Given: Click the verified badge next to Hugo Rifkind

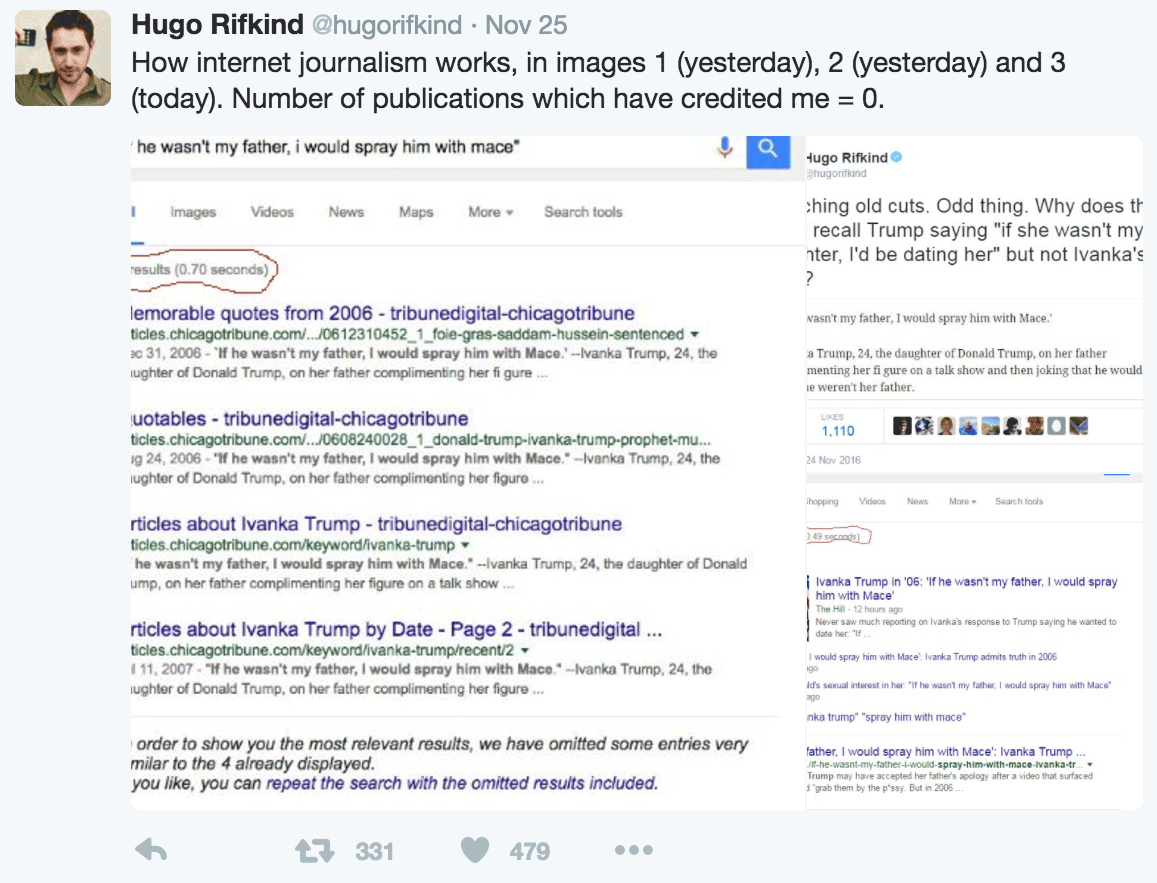Looking at the screenshot, I should coord(897,157).
